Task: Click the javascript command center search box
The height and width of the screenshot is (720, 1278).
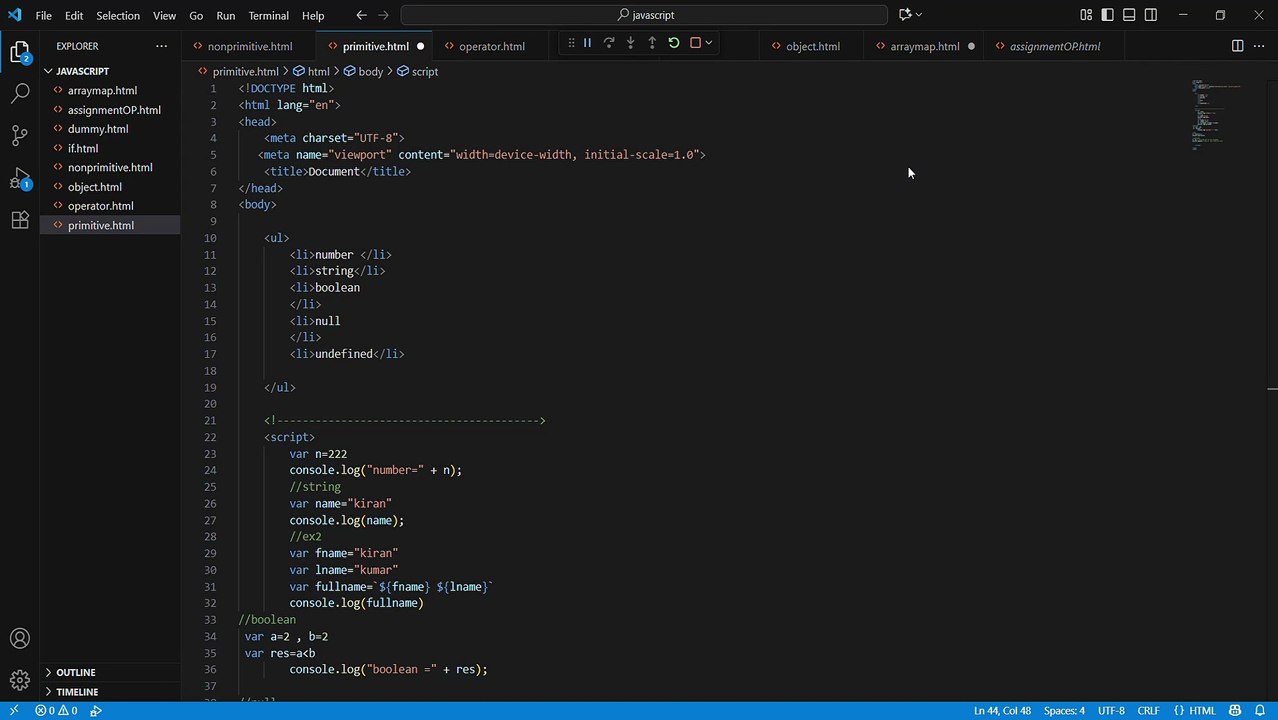Action: coord(644,15)
